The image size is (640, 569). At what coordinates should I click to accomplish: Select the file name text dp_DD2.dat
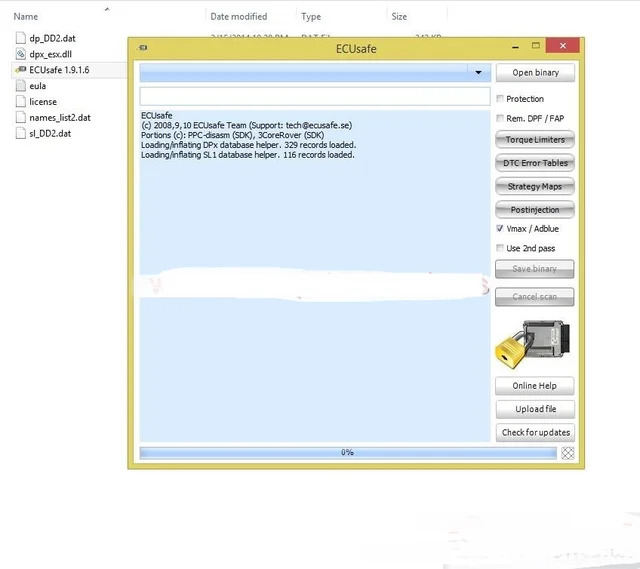pyautogui.click(x=52, y=38)
